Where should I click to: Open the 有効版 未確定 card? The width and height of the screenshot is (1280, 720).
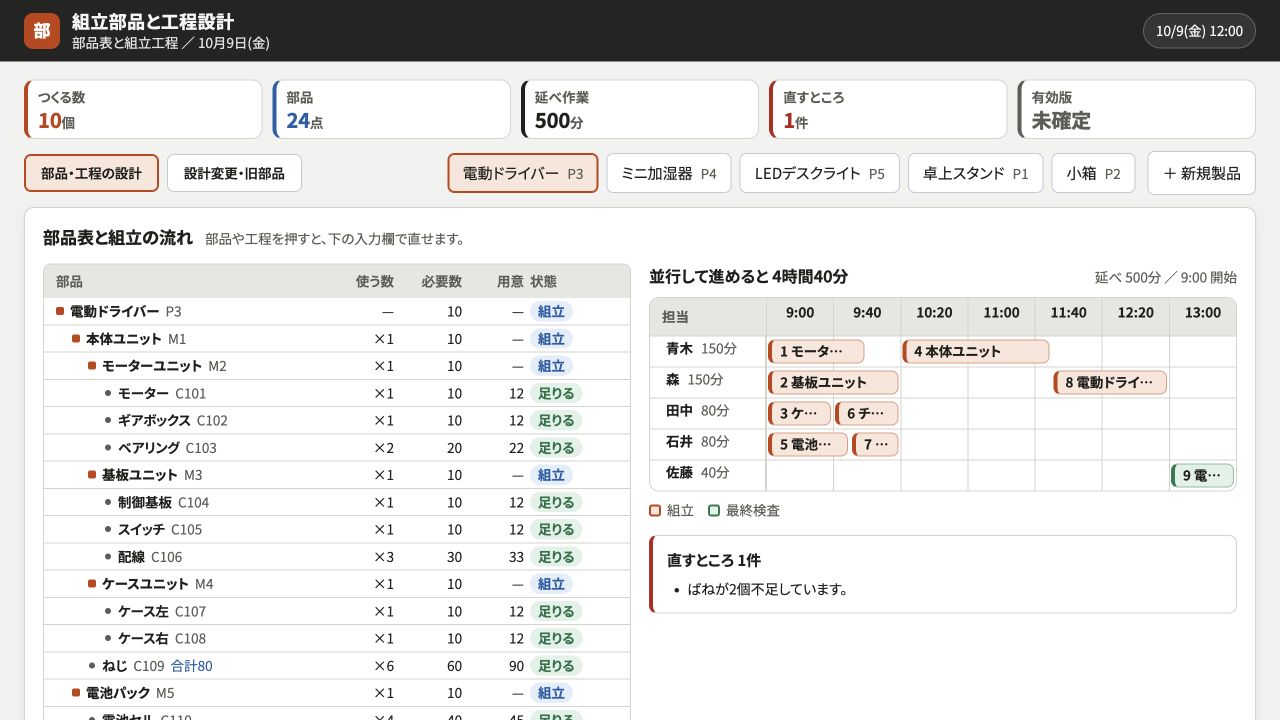tap(1136, 109)
